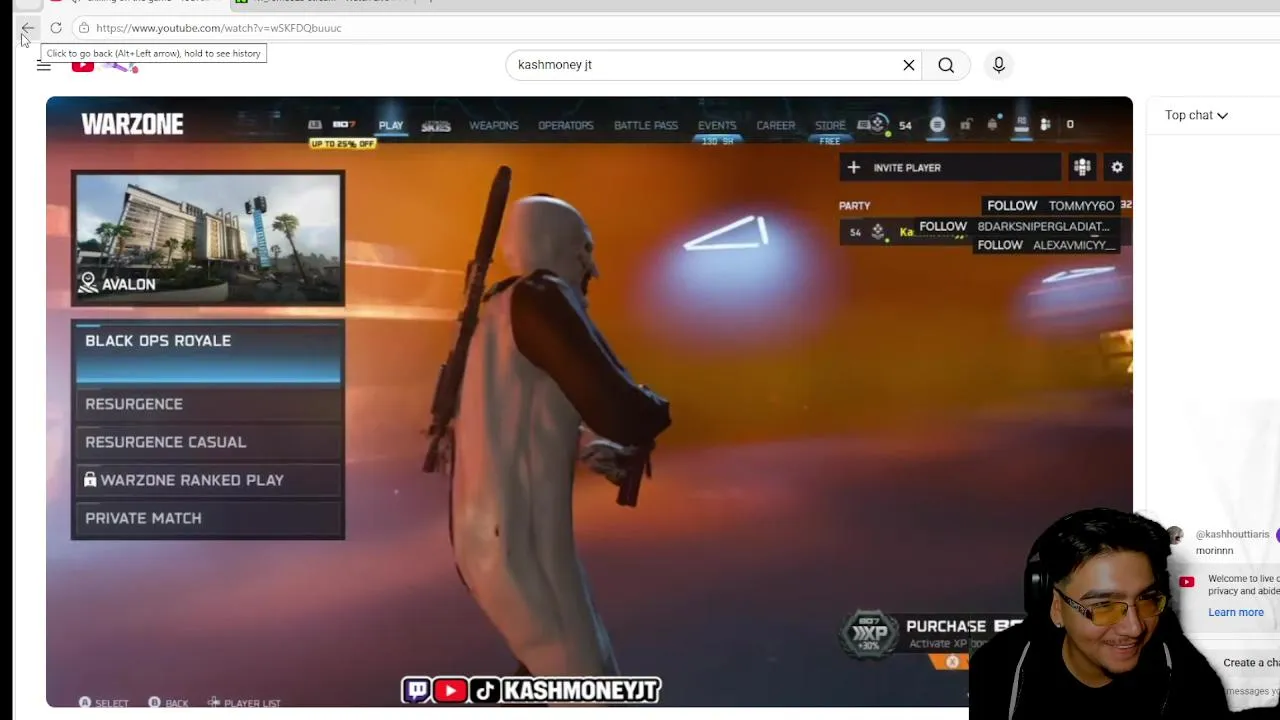The height and width of the screenshot is (720, 1280).
Task: Click the YouTube icon in the stream overlay
Action: (450, 690)
